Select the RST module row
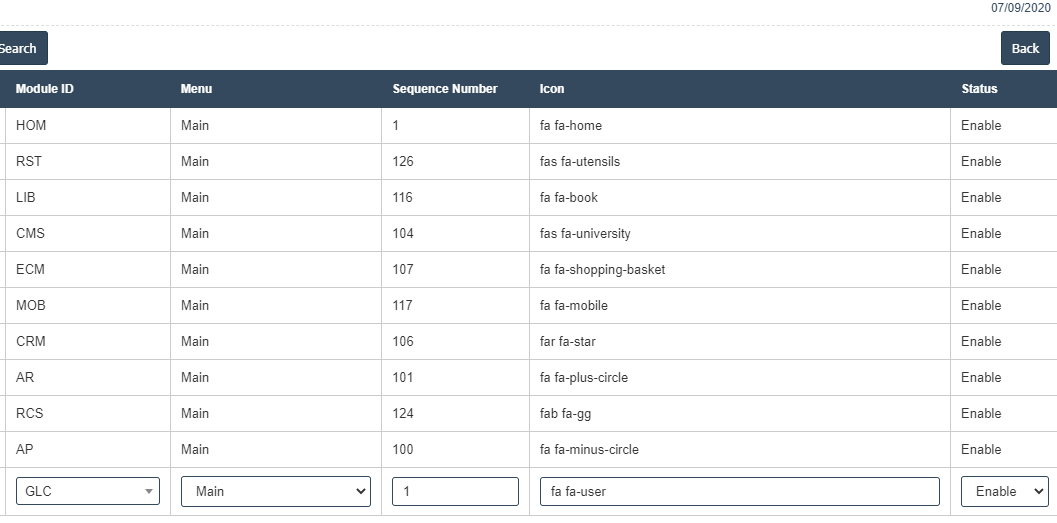1057x523 pixels. 29,161
